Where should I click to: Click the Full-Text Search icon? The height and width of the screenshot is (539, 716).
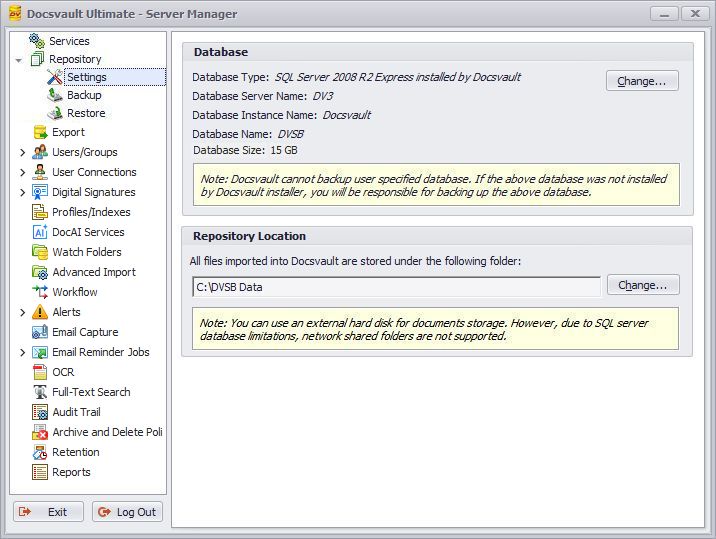[40, 392]
